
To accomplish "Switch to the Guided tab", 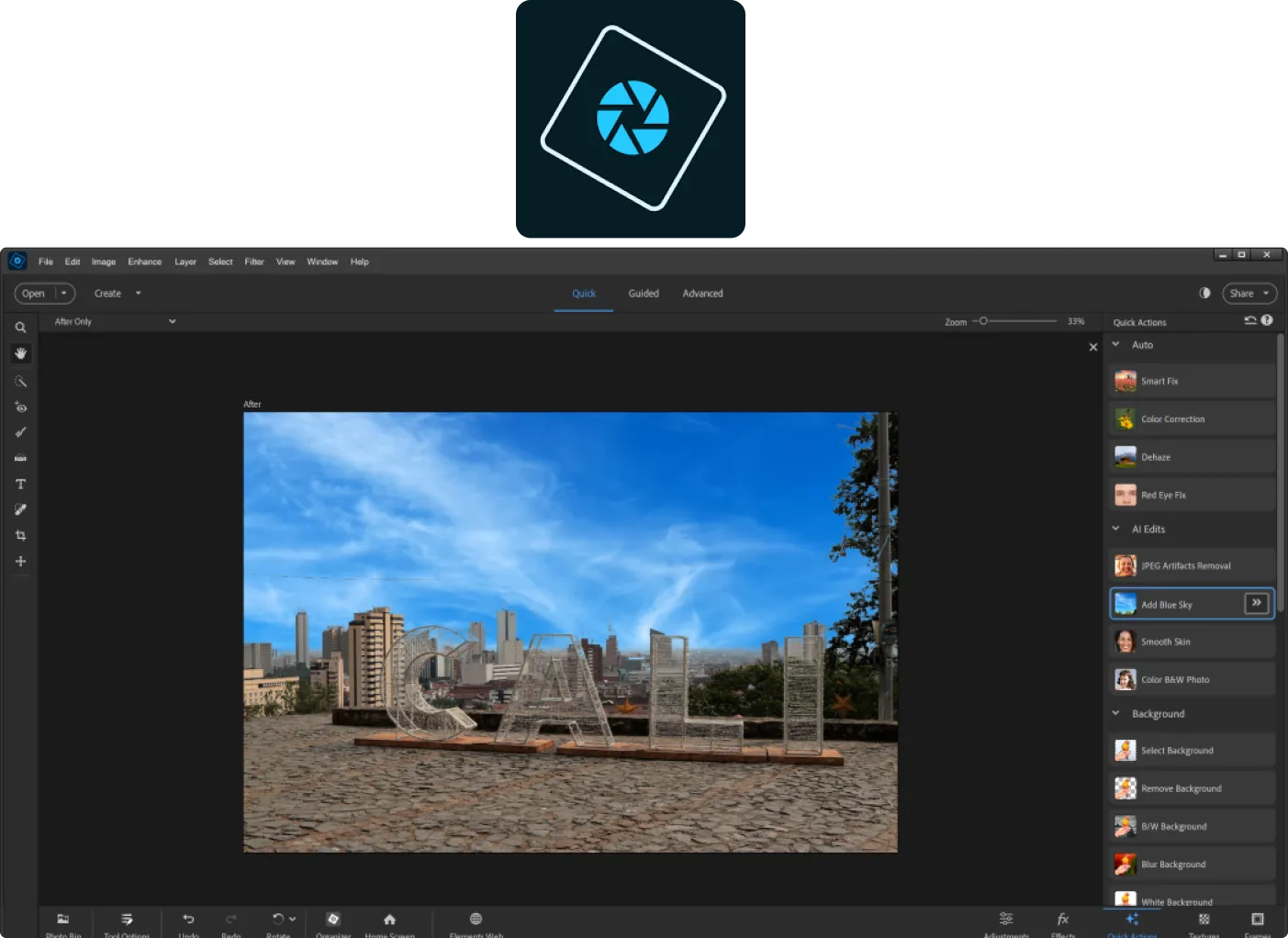I will pyautogui.click(x=644, y=294).
